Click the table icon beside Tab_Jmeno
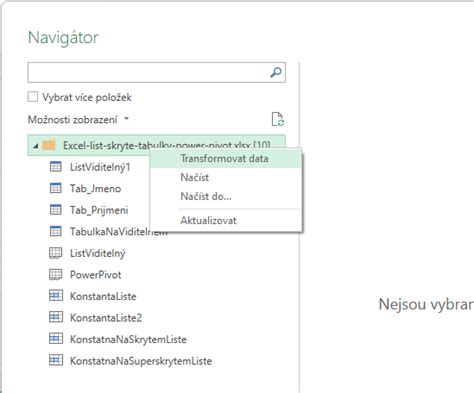Viewport: 474px width, 393px height. [x=55, y=188]
